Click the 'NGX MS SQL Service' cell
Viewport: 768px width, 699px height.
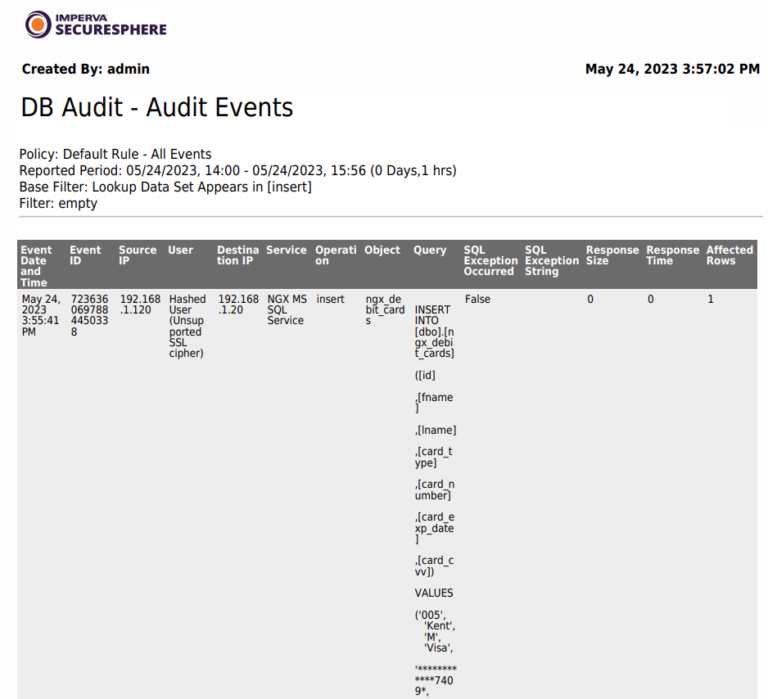[x=286, y=310]
